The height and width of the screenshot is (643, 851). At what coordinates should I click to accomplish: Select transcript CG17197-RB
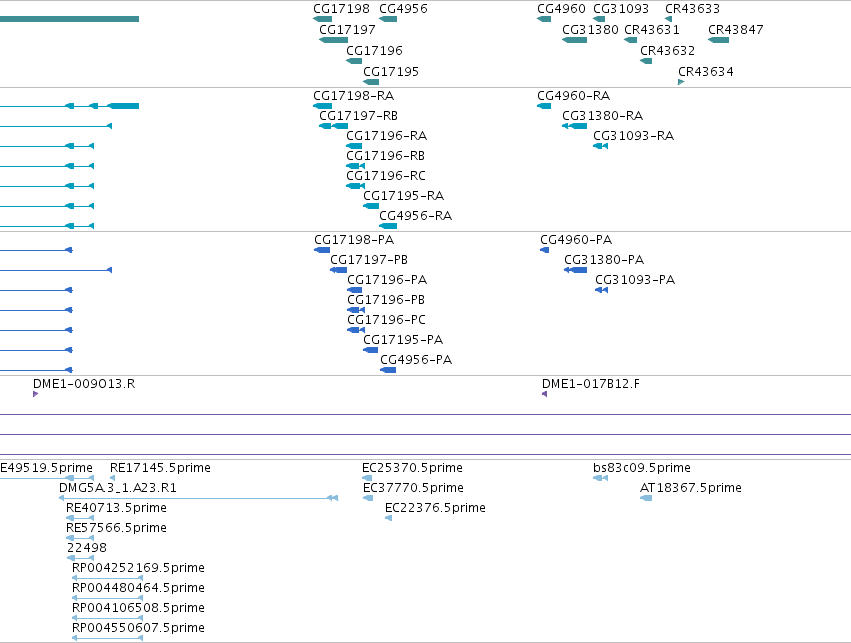pos(333,126)
